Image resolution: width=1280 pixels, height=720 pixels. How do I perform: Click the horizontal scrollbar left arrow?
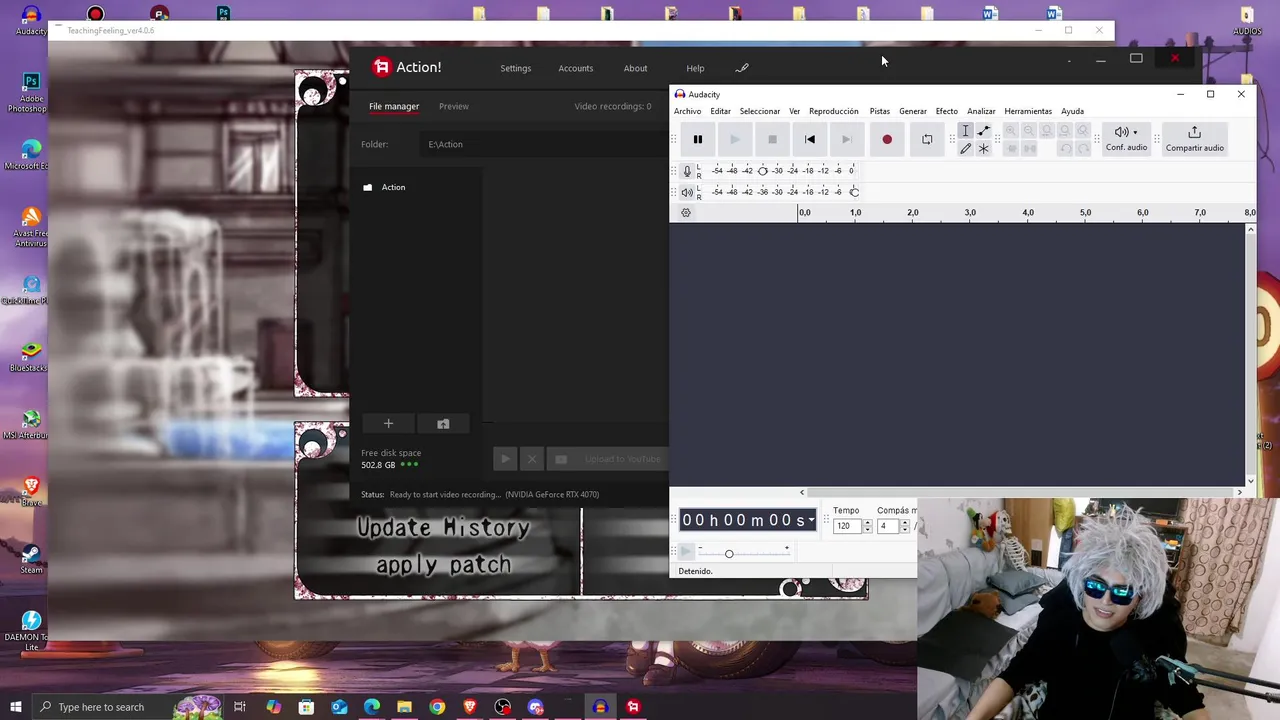pyautogui.click(x=802, y=492)
